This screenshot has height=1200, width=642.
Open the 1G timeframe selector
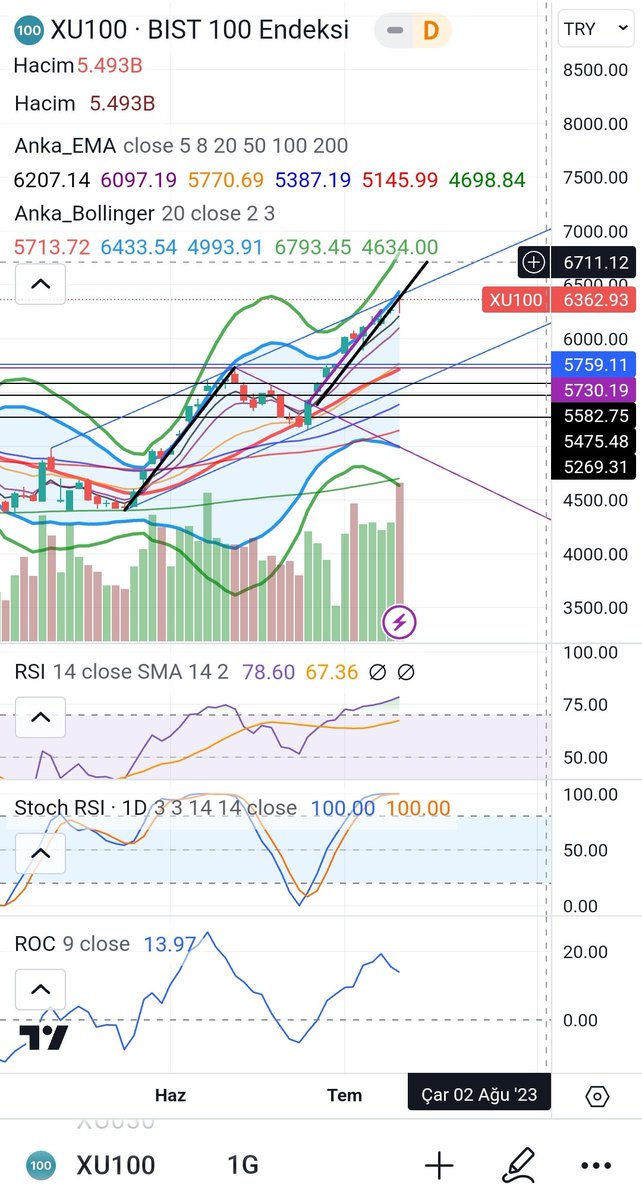243,1165
